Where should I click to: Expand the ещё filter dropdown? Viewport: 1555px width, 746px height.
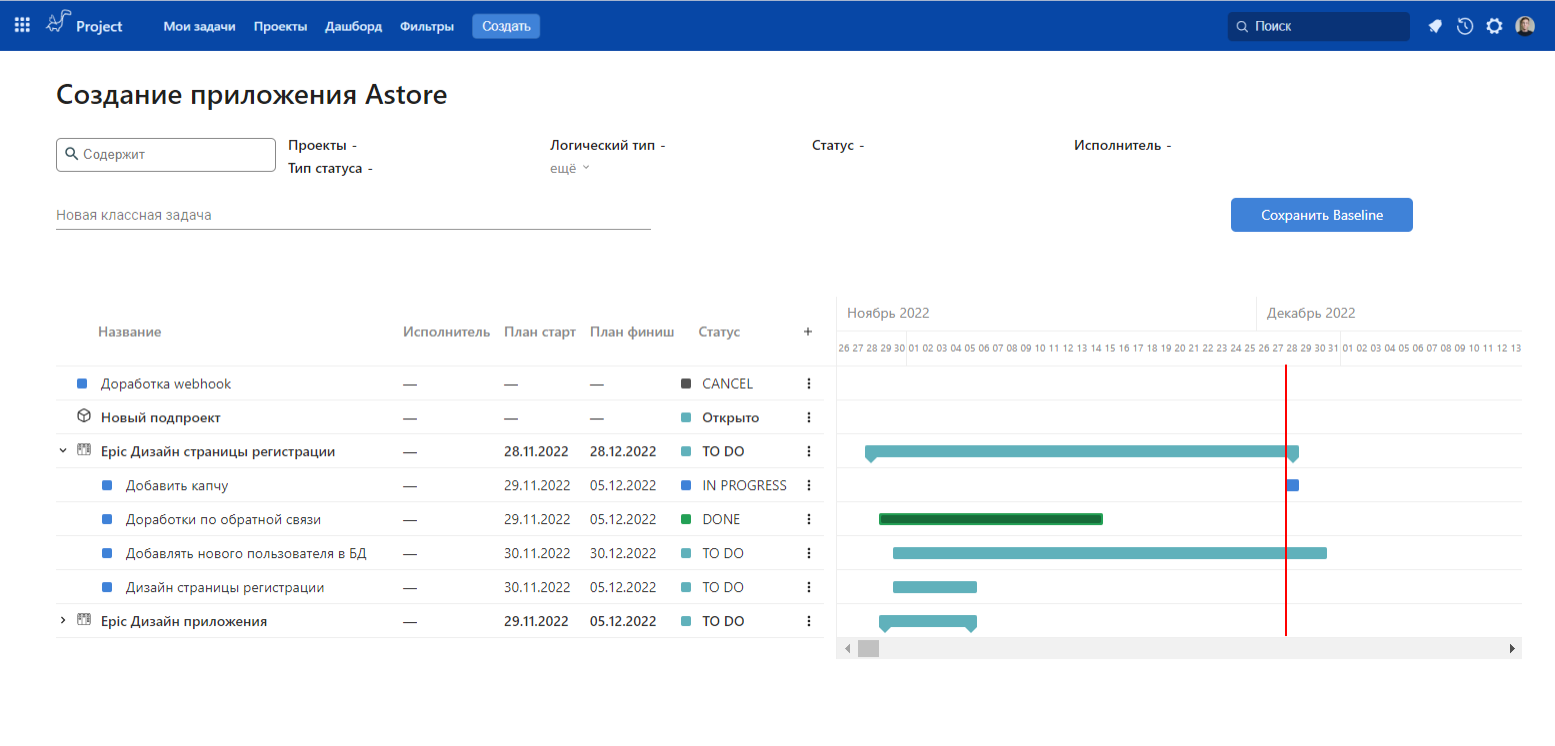(570, 168)
